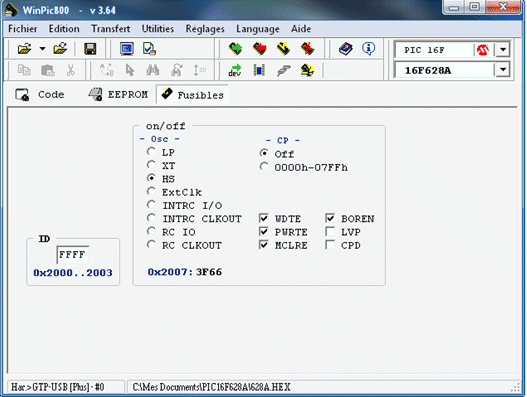Select the INTRC CLKOUT oscillator option
Screen dimensions: 527x397
point(151,218)
